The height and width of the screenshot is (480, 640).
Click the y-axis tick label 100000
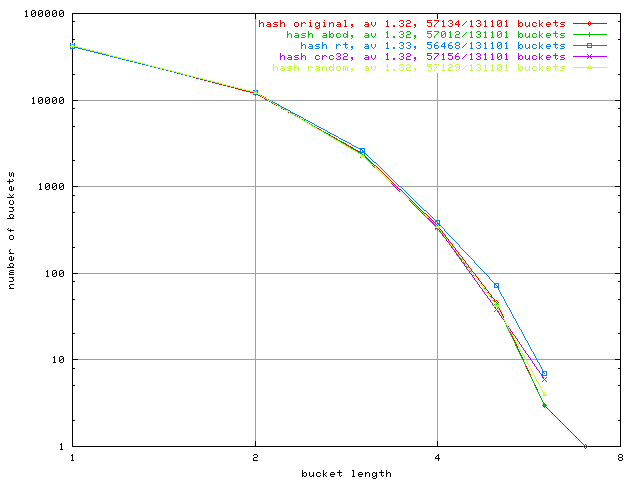point(44,13)
